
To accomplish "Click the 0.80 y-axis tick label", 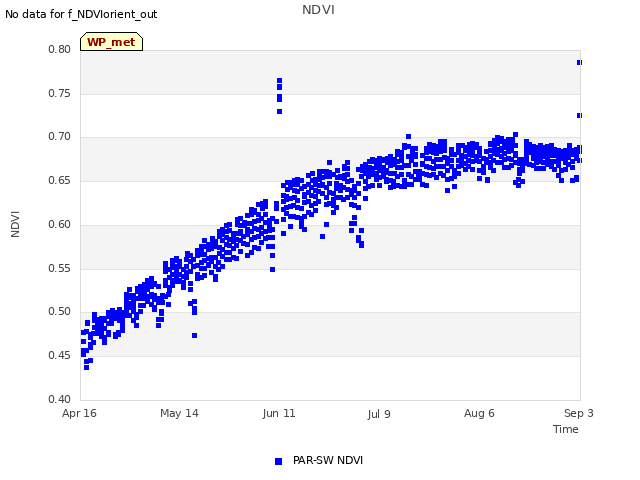I will [x=60, y=49].
